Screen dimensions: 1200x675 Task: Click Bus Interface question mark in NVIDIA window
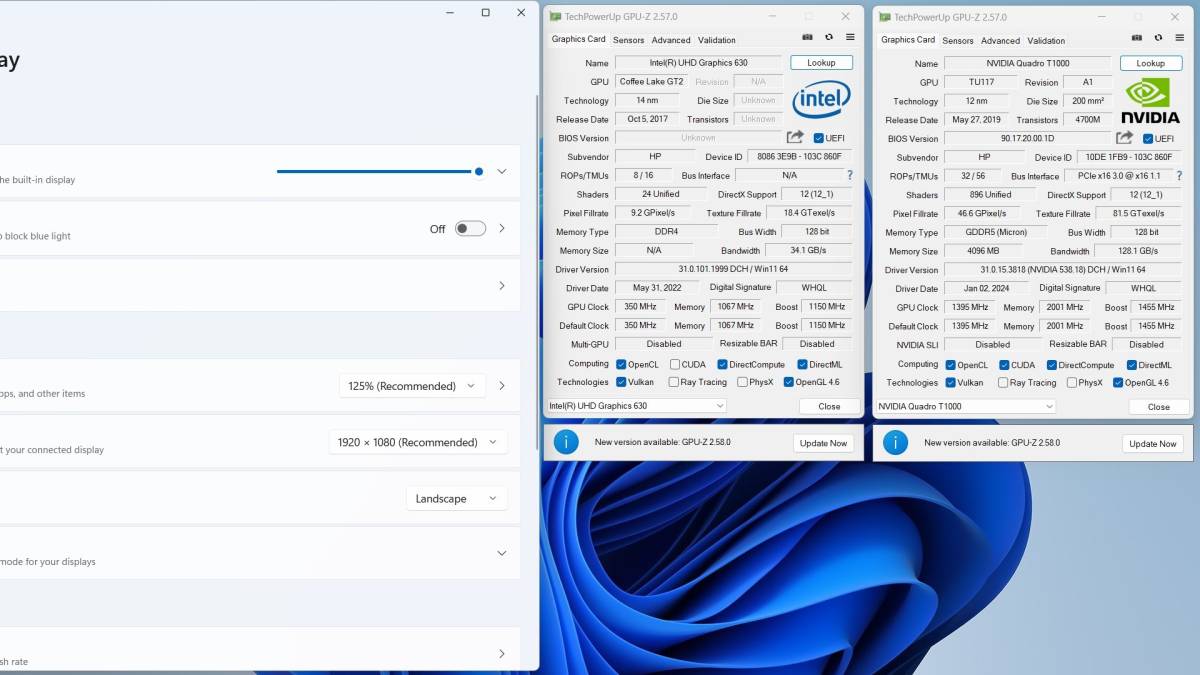point(1179,175)
